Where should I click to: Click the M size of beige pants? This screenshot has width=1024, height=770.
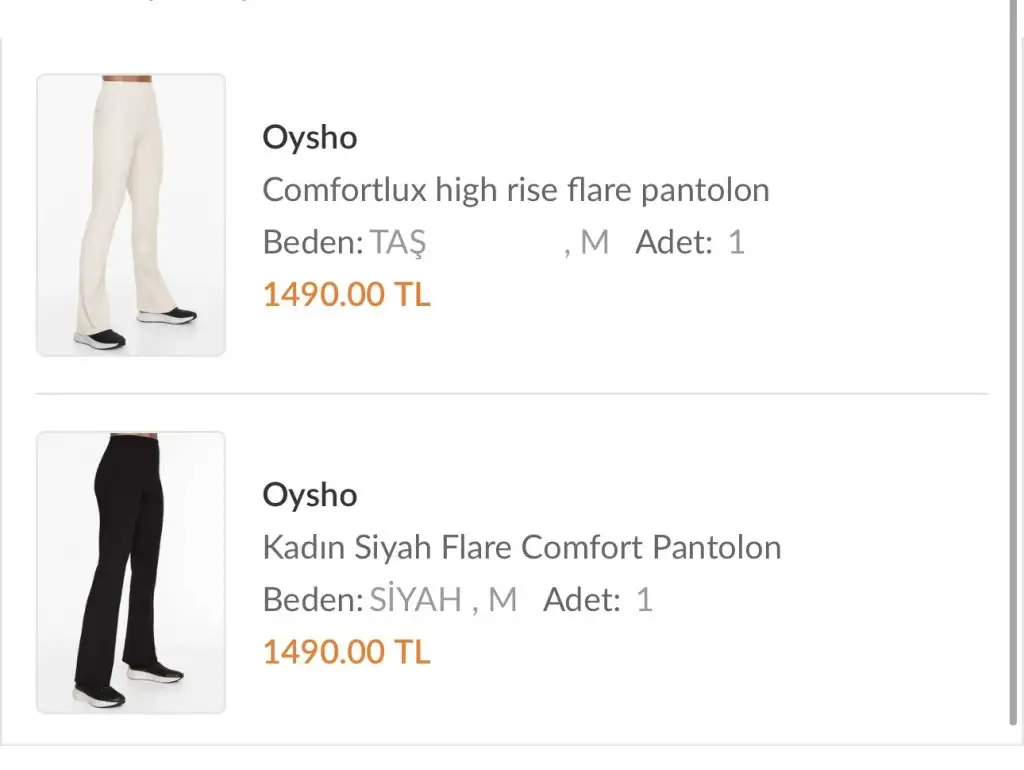[x=594, y=242]
